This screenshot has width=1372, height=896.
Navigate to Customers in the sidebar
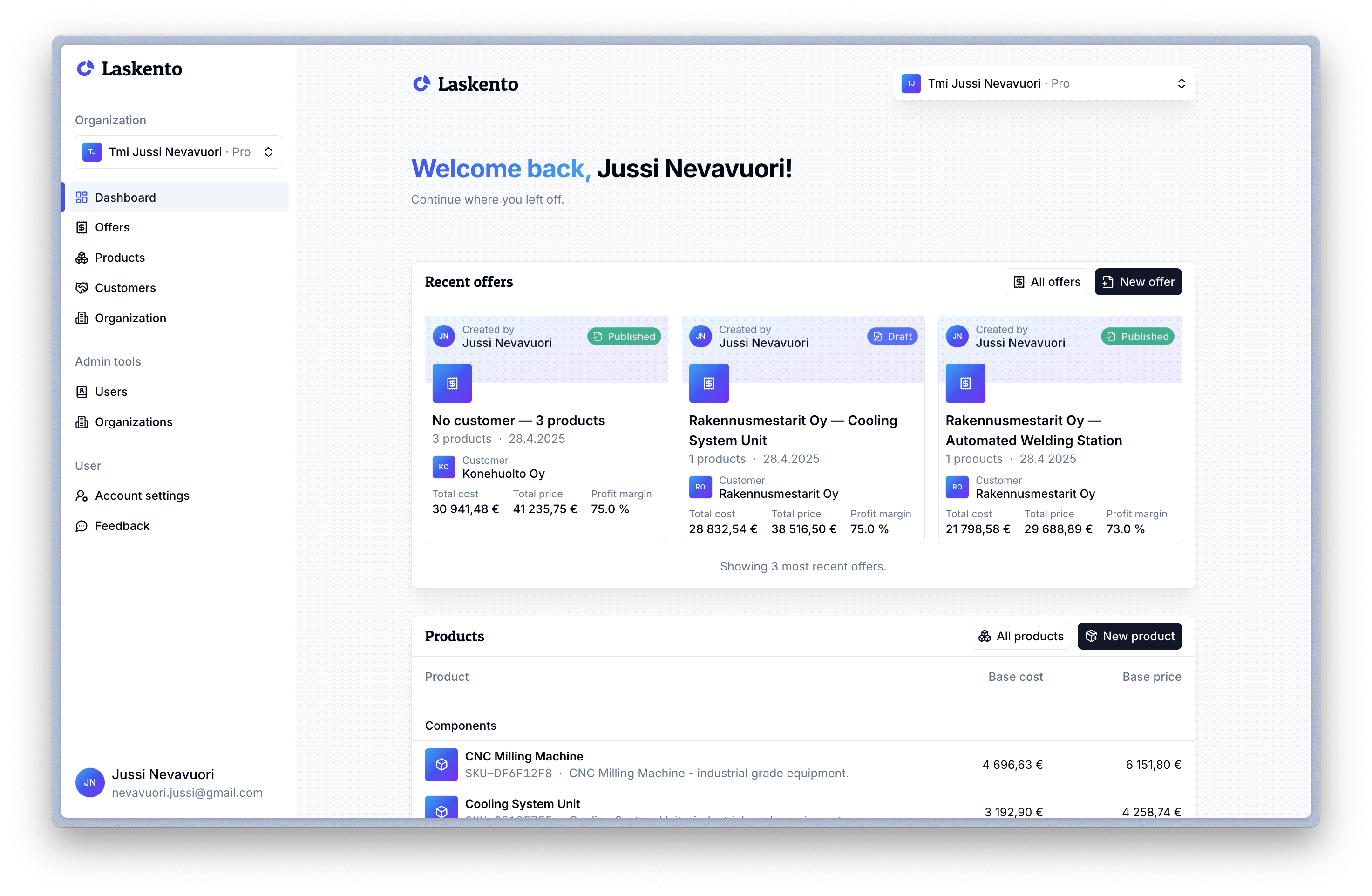click(125, 288)
